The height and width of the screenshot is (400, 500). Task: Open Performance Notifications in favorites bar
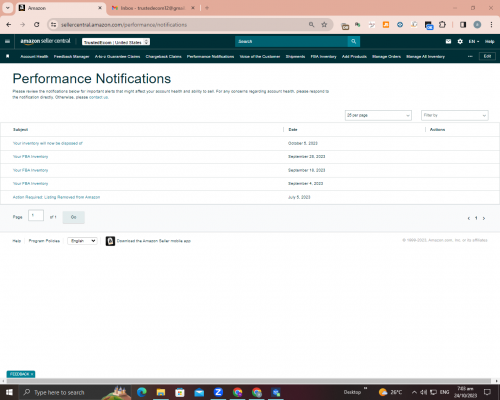click(x=210, y=56)
